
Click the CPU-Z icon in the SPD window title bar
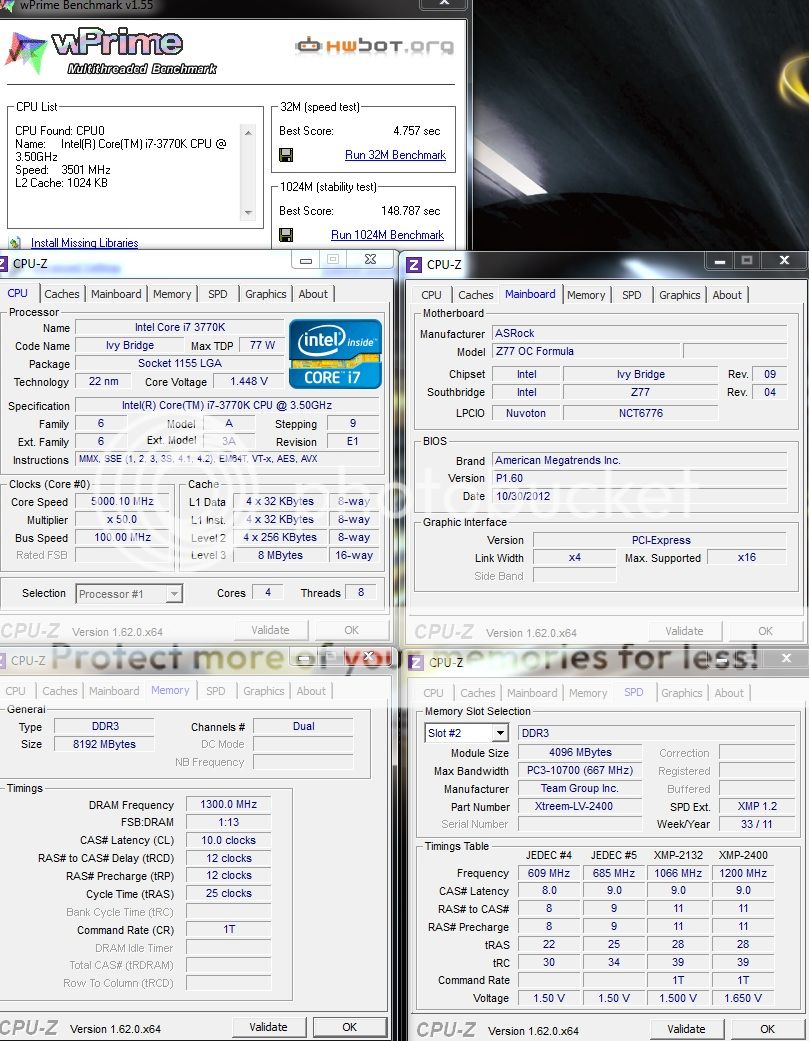tap(415, 663)
